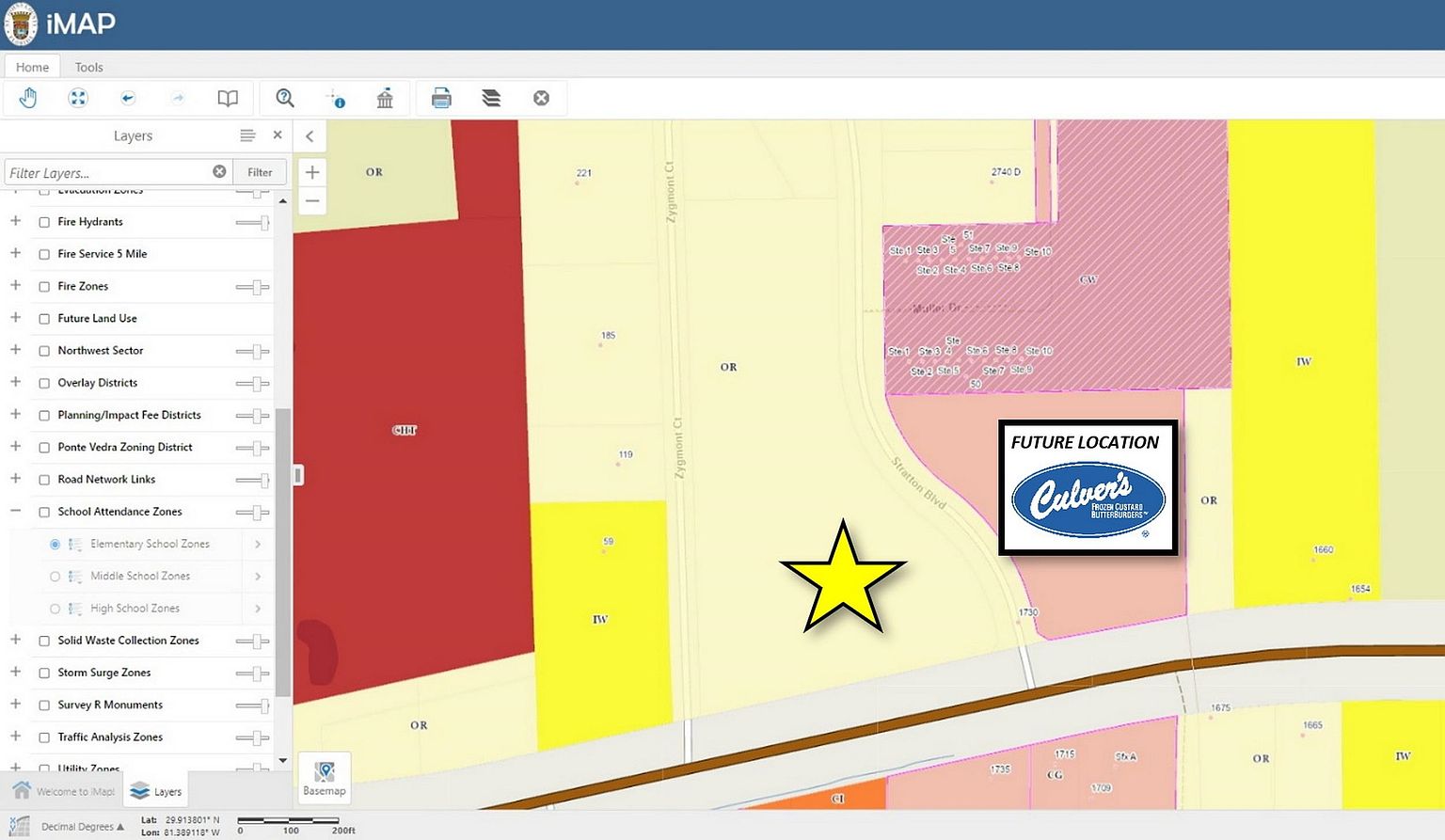Click the side panel resize handle

pos(297,475)
